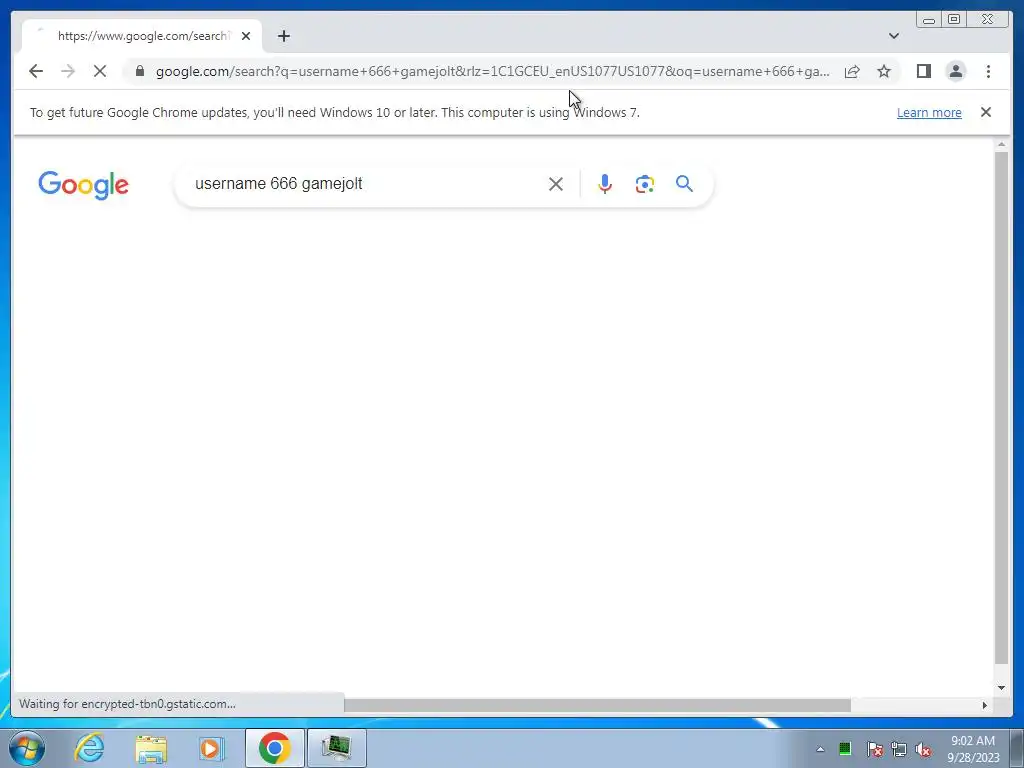The image size is (1024, 768).
Task: Submit search with the magnifier icon
Action: pos(684,184)
